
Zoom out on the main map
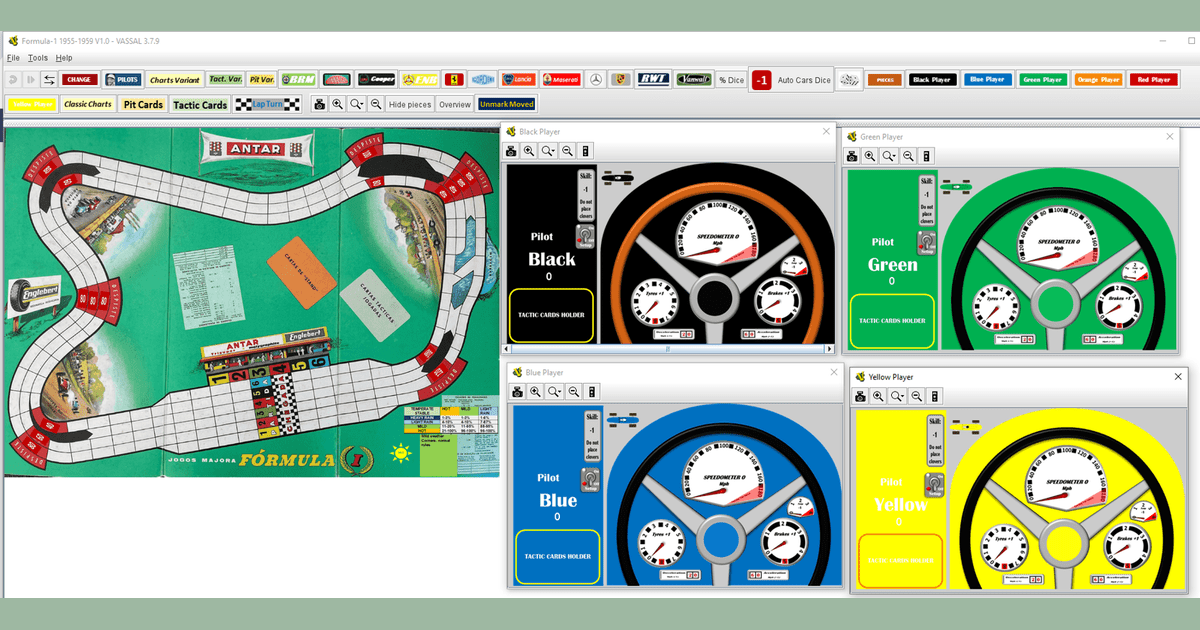376,104
